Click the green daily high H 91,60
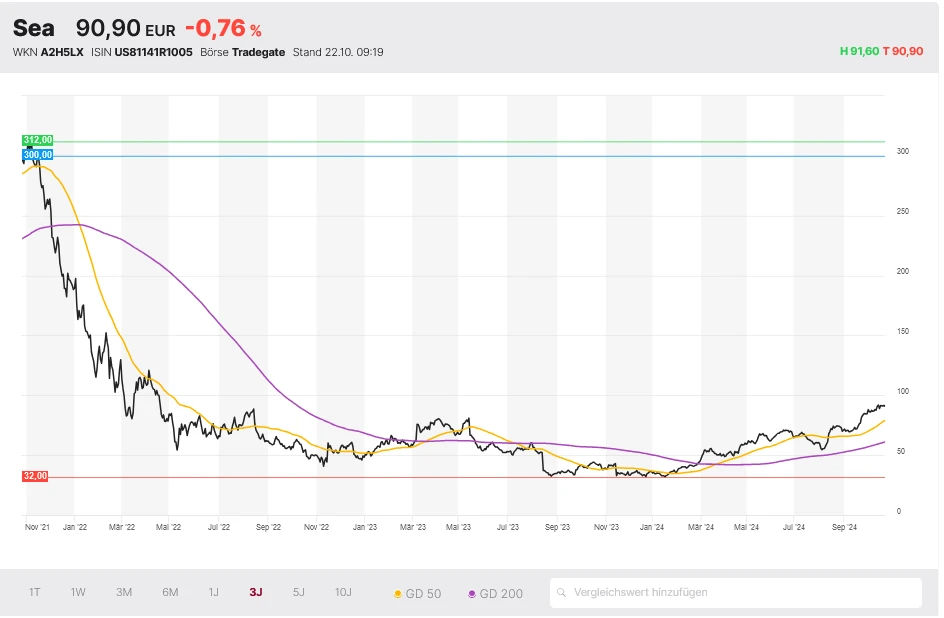 click(858, 51)
